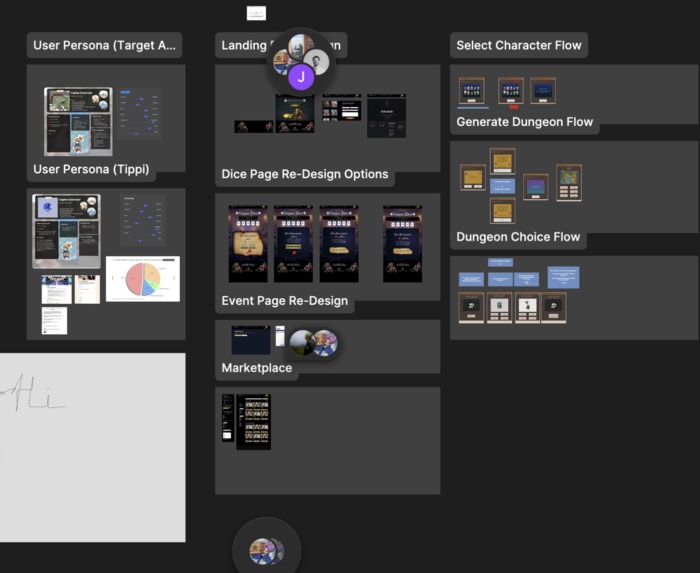Select the second Select Character Flow frame
The width and height of the screenshot is (700, 573).
click(x=511, y=91)
